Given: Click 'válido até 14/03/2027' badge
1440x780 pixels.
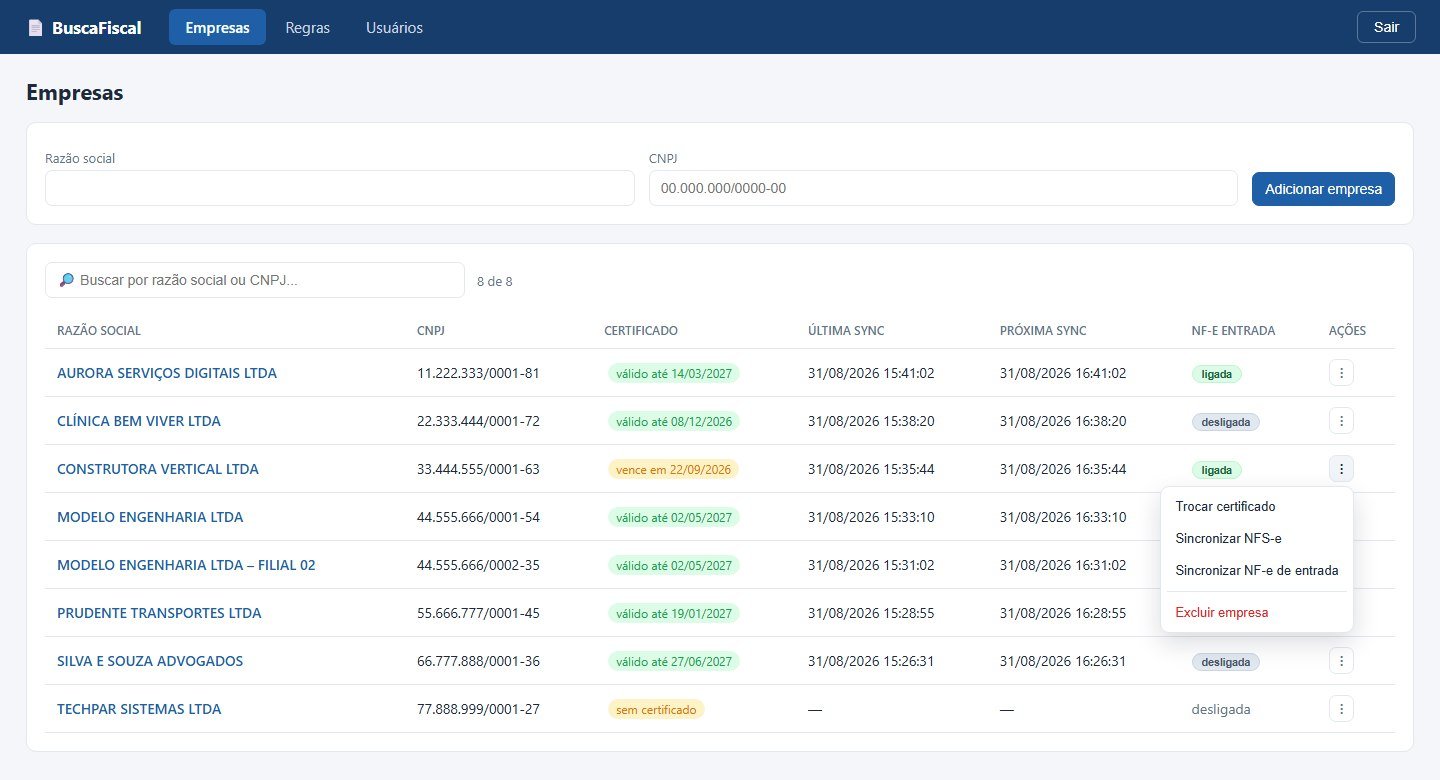Looking at the screenshot, I should click(x=674, y=374).
